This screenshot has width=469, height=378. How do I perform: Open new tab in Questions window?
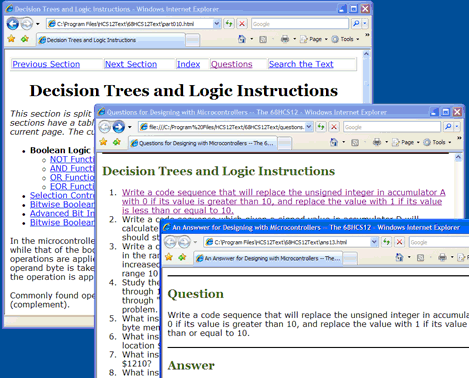tap(284, 143)
